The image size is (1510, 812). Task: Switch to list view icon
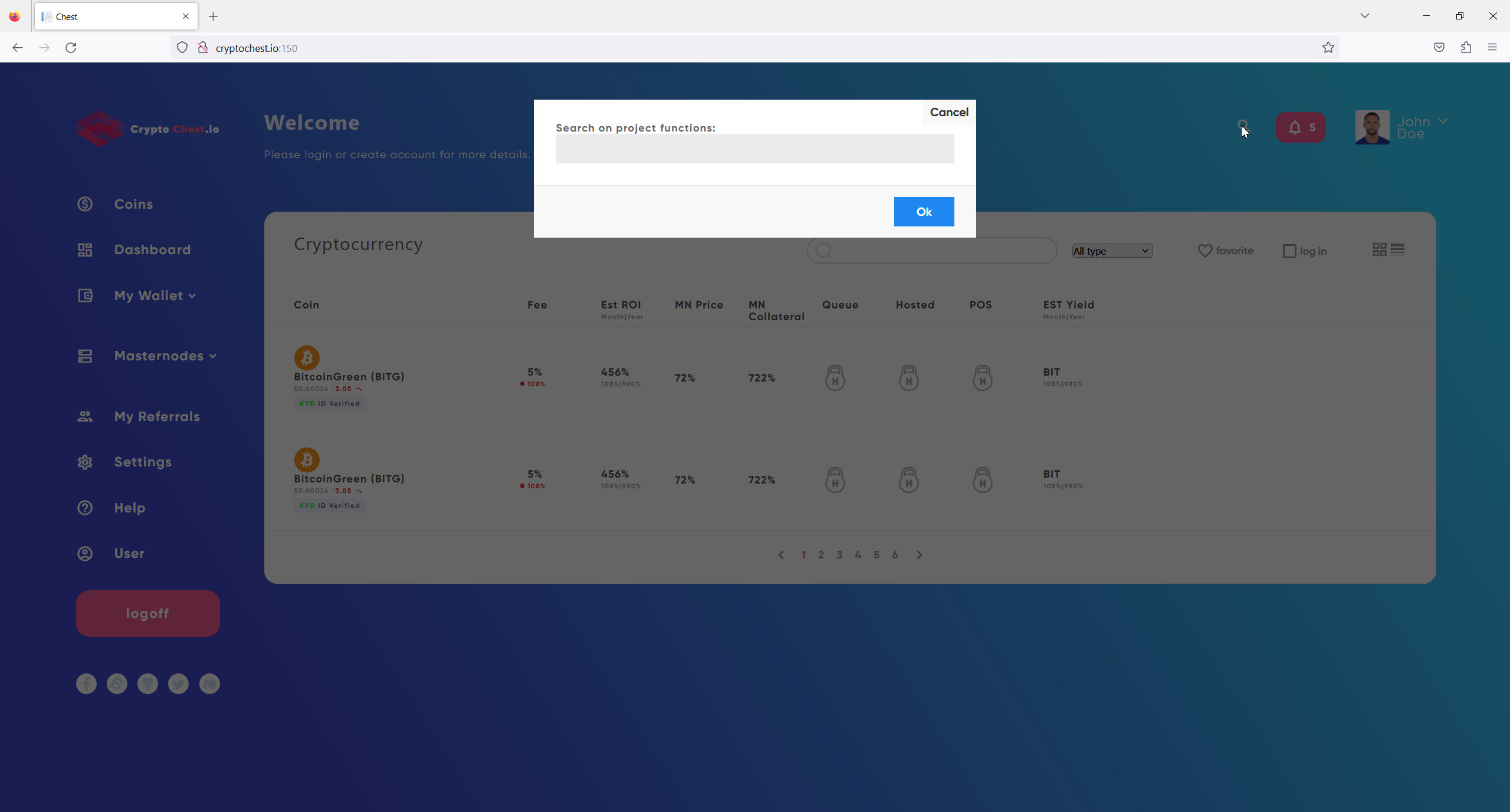coord(1397,249)
